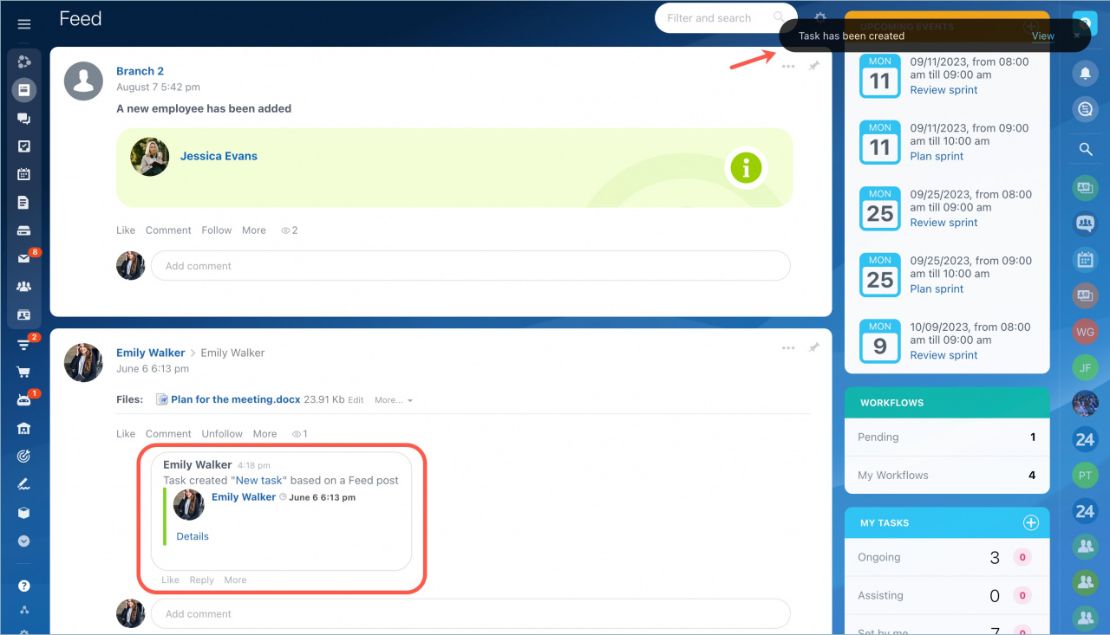Click the magnifier search icon in right sidebar

1085,149
